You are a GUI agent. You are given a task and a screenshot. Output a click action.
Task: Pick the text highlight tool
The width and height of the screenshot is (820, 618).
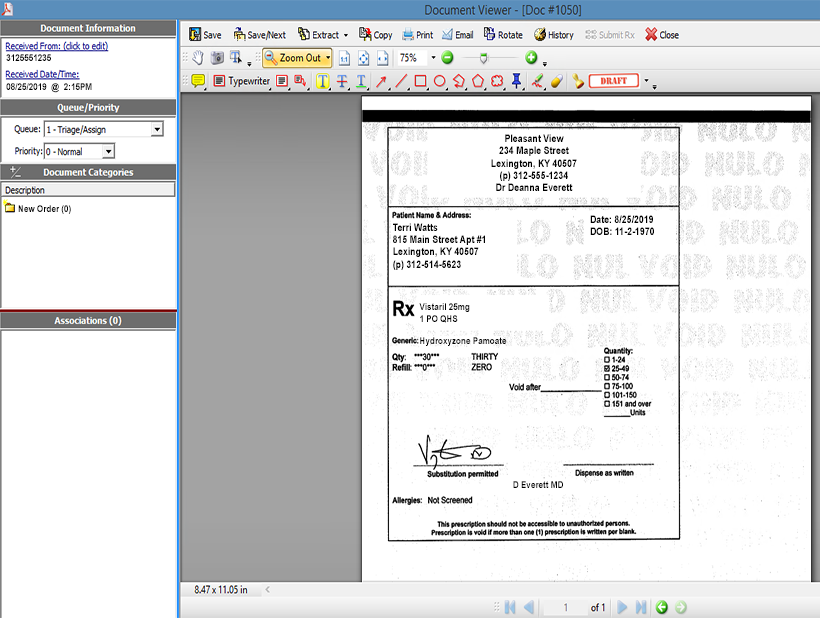pos(323,81)
